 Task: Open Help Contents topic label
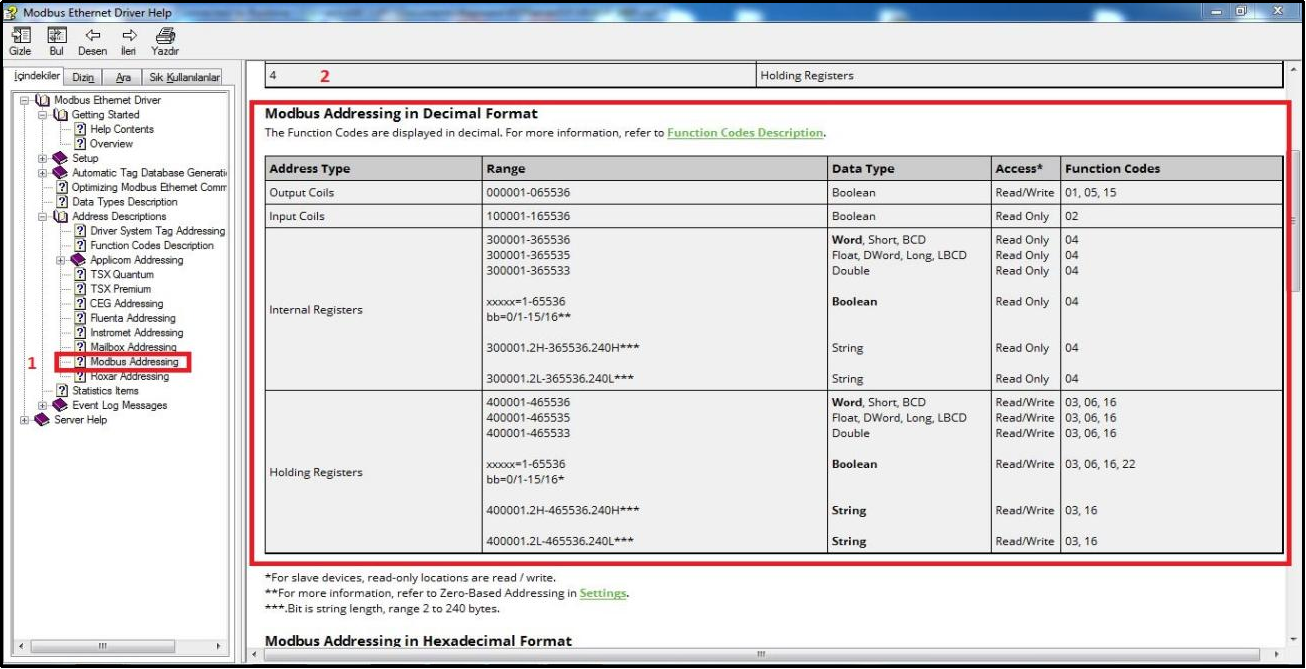[122, 129]
